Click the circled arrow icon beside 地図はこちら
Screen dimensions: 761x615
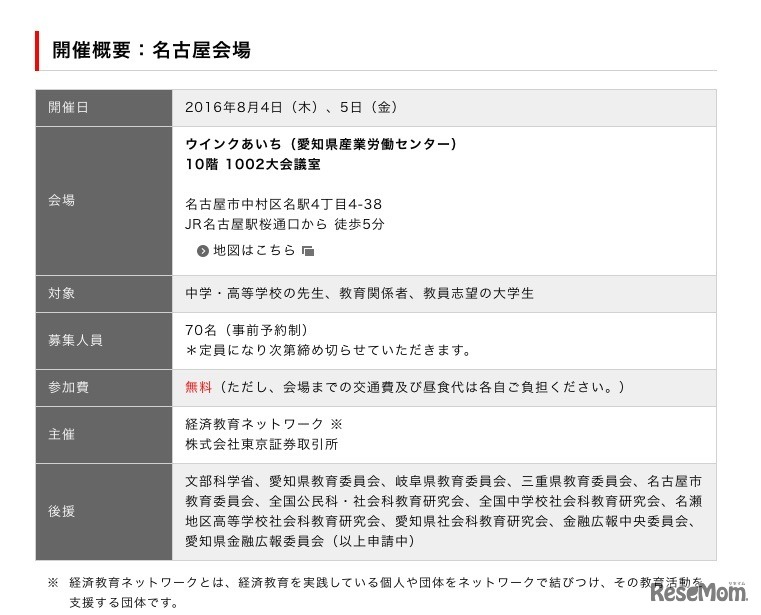tap(202, 251)
